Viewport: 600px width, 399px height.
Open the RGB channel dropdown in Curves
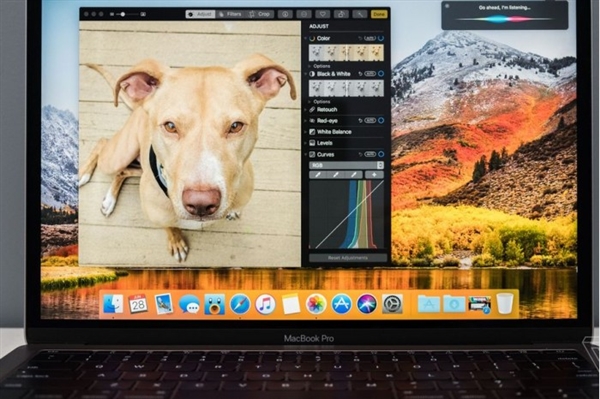pyautogui.click(x=346, y=165)
